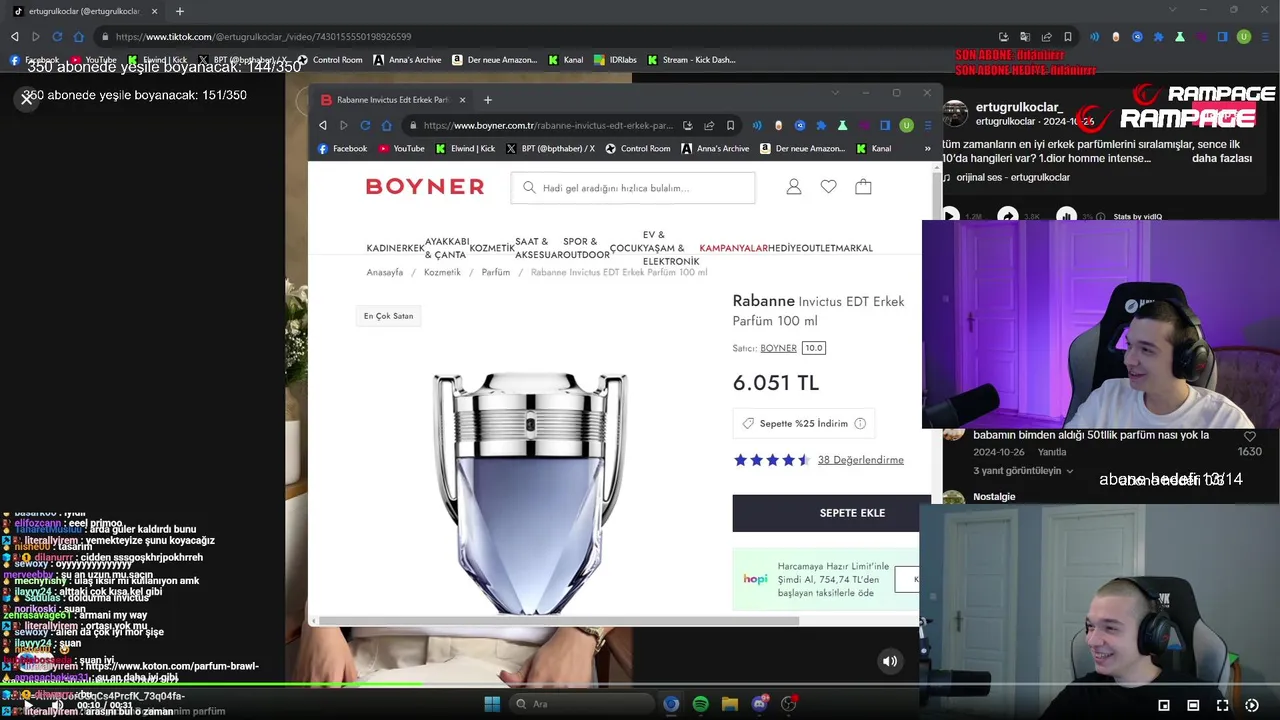Click the five-star product rating
The width and height of the screenshot is (1280, 720).
point(772,460)
